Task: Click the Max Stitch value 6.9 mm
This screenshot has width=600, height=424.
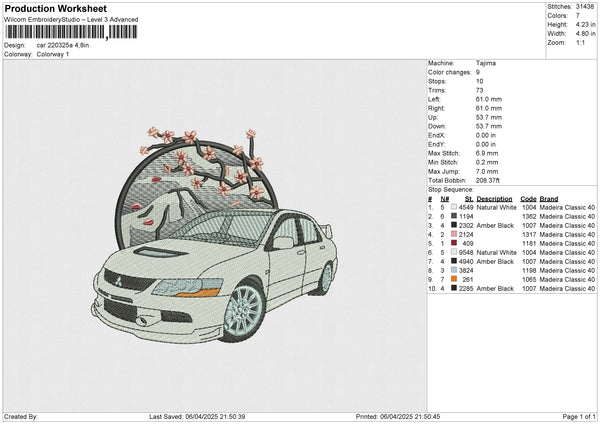Action: tap(487, 153)
